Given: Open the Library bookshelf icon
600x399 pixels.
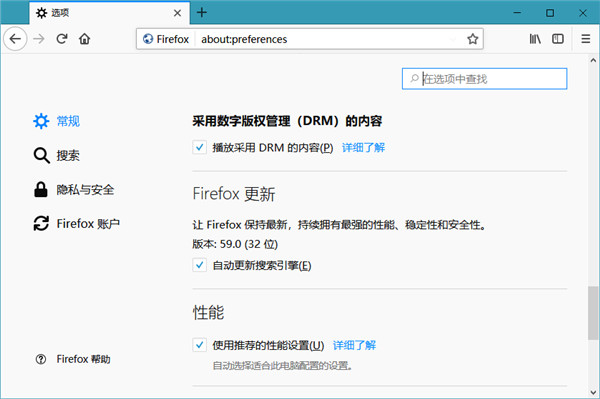Looking at the screenshot, I should click(x=535, y=39).
